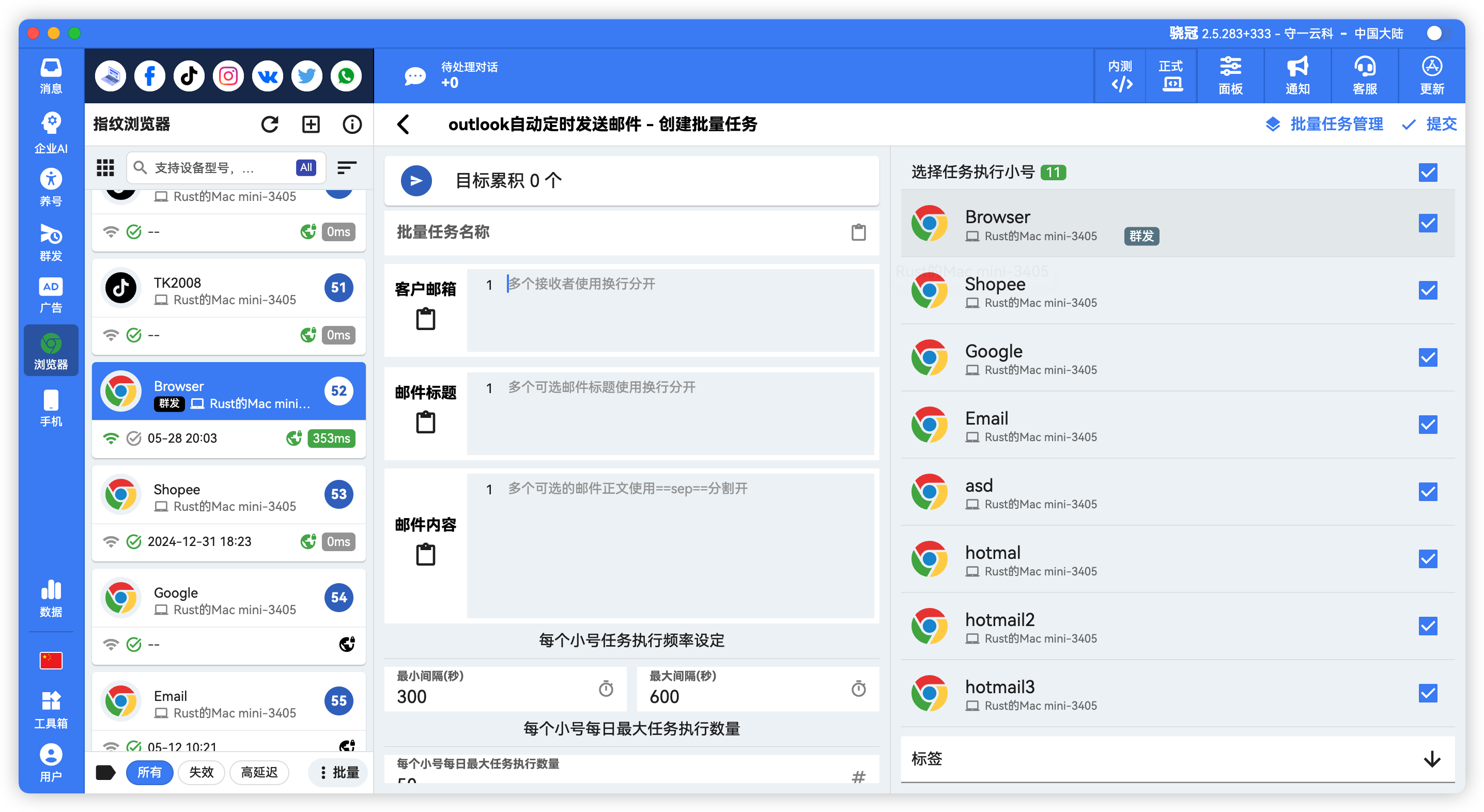The width and height of the screenshot is (1484, 812).
Task: Click the blue send arrow icon by 目标累积
Action: click(x=416, y=181)
